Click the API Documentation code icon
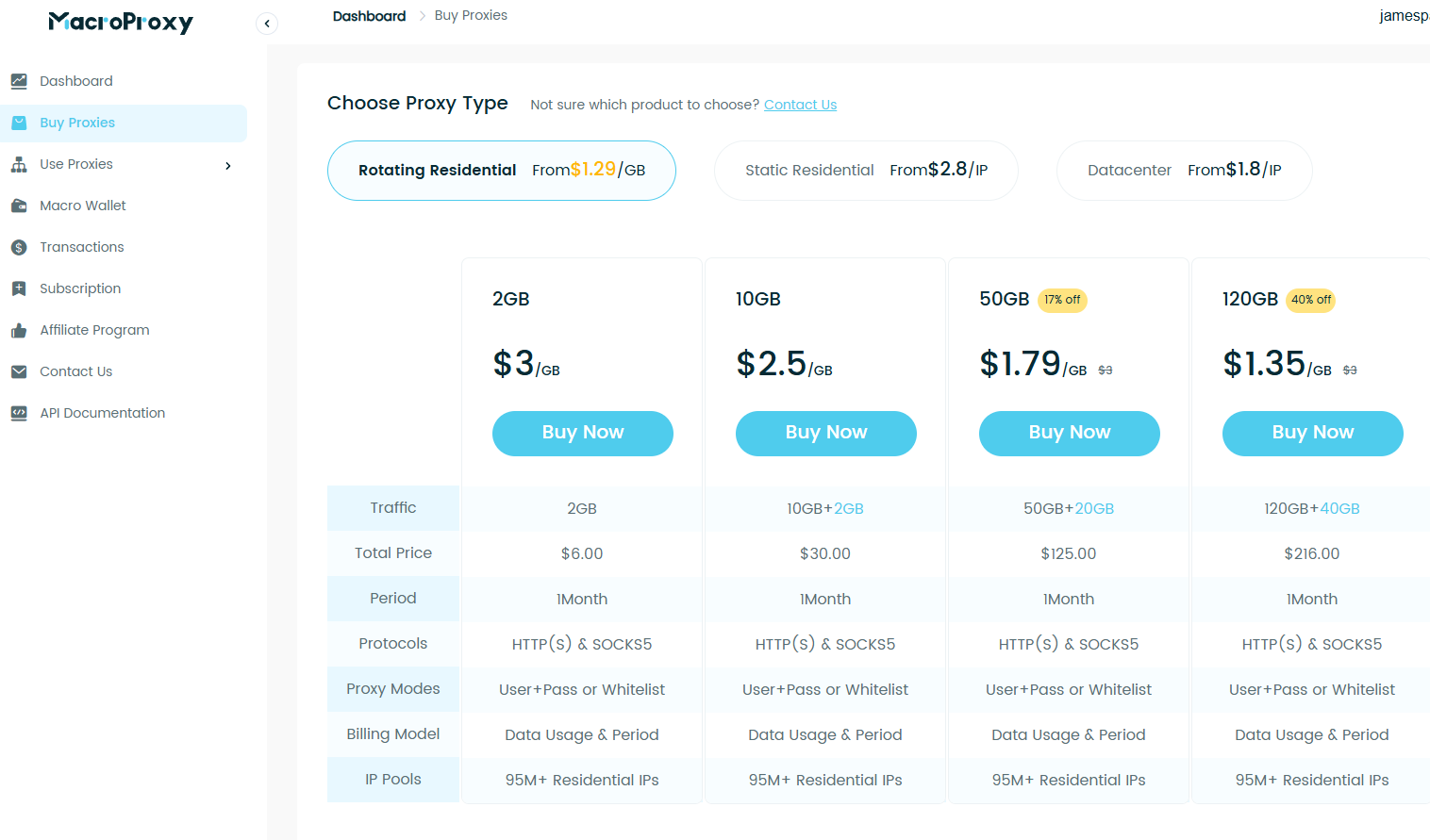 click(x=19, y=413)
